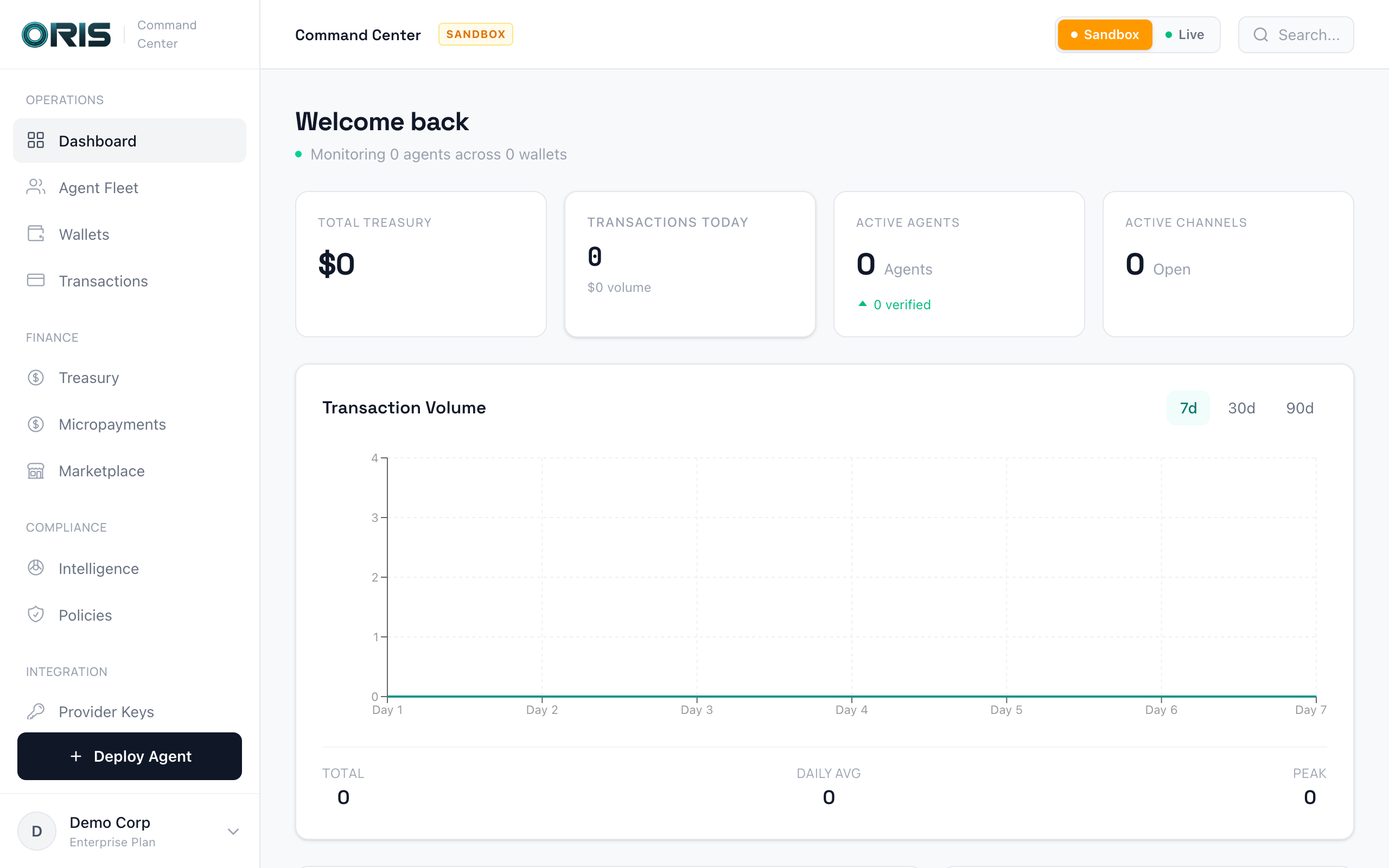Open Marketplace via storefront icon

36,471
